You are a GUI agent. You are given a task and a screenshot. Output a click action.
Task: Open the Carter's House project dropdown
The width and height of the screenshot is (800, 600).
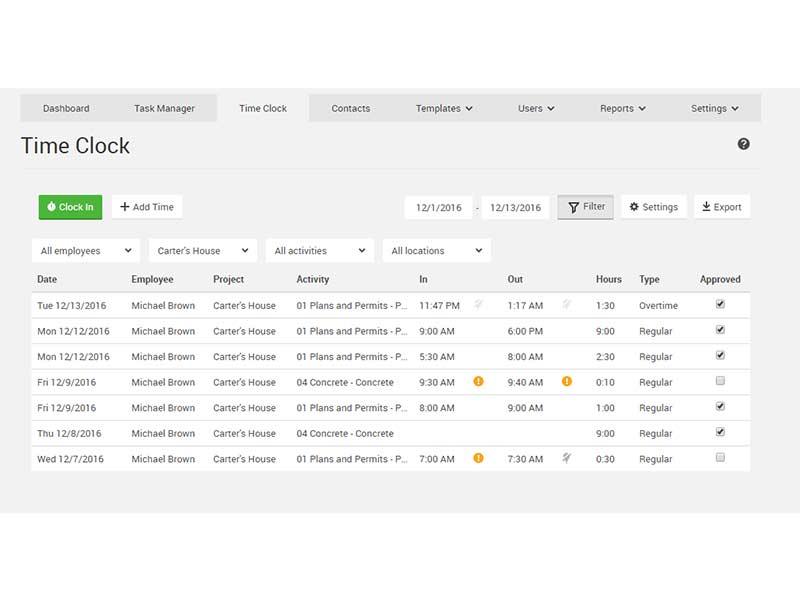coord(203,251)
